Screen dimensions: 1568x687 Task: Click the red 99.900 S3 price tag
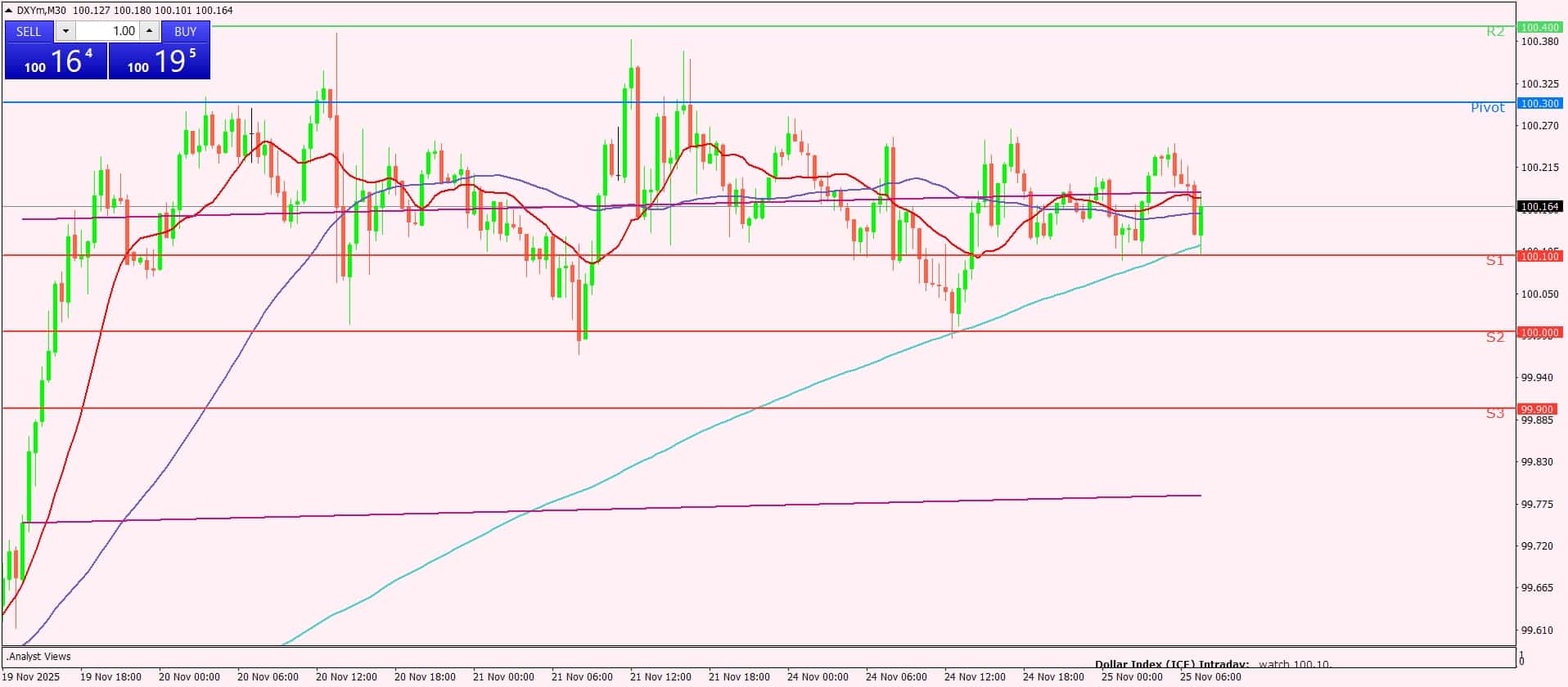1539,409
